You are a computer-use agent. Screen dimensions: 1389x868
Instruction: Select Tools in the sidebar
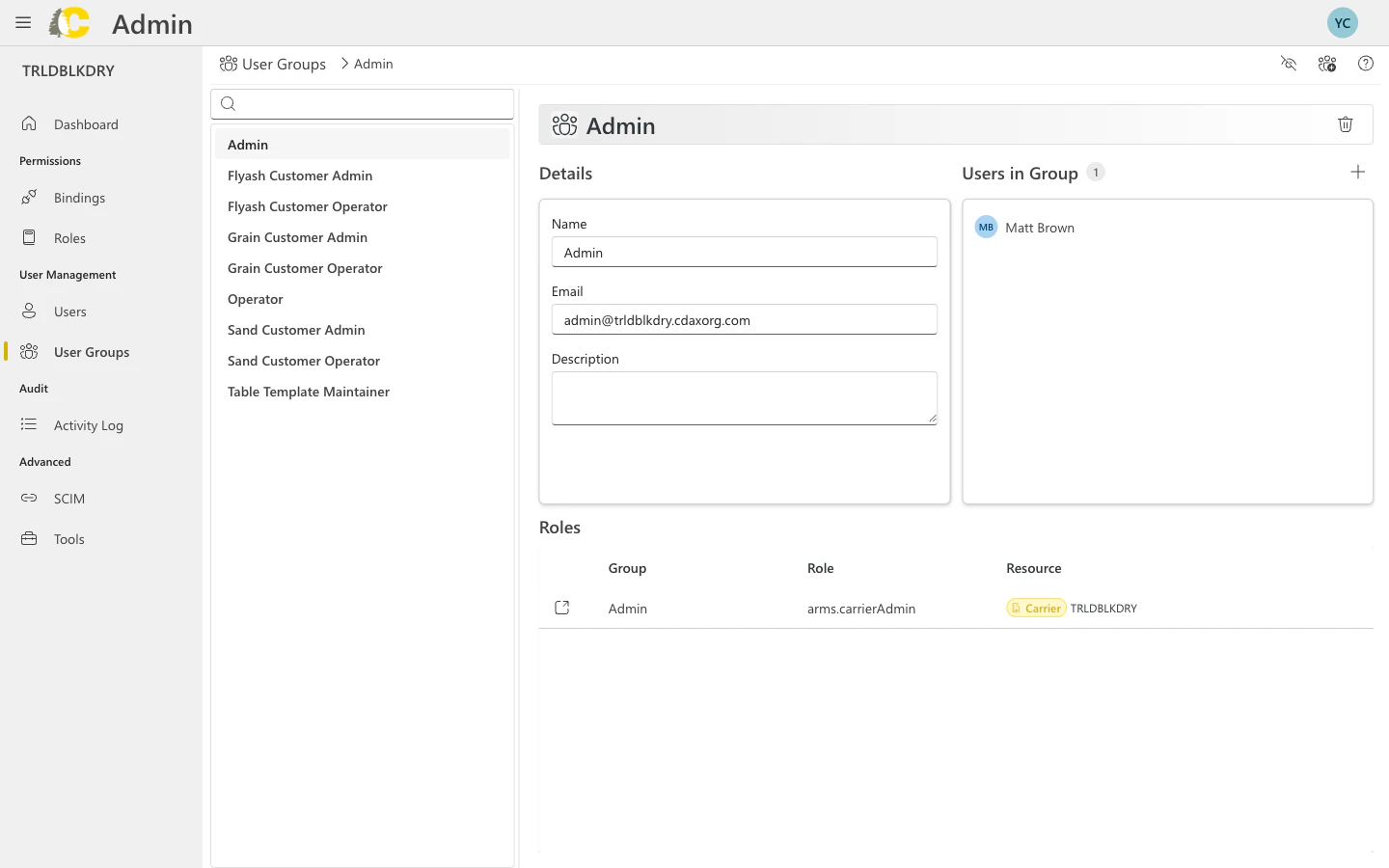[68, 538]
